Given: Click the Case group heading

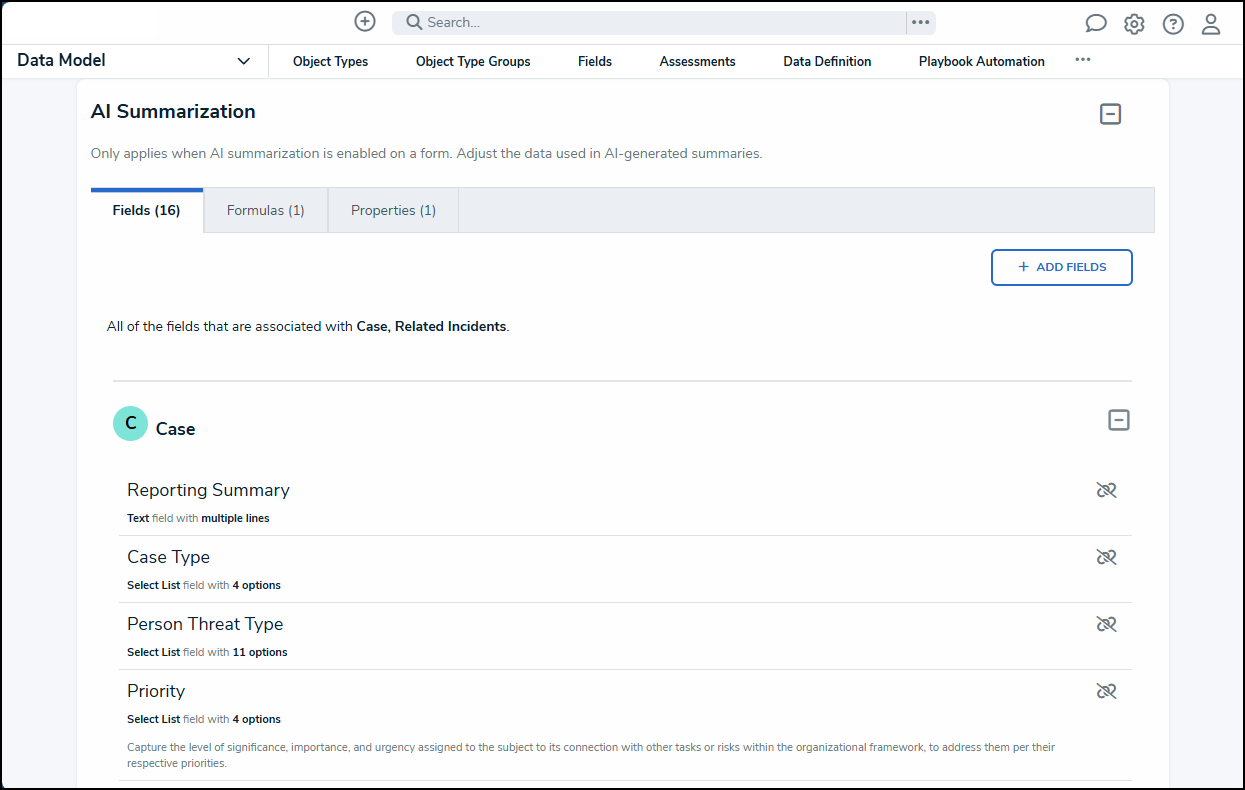Looking at the screenshot, I should click(x=175, y=429).
